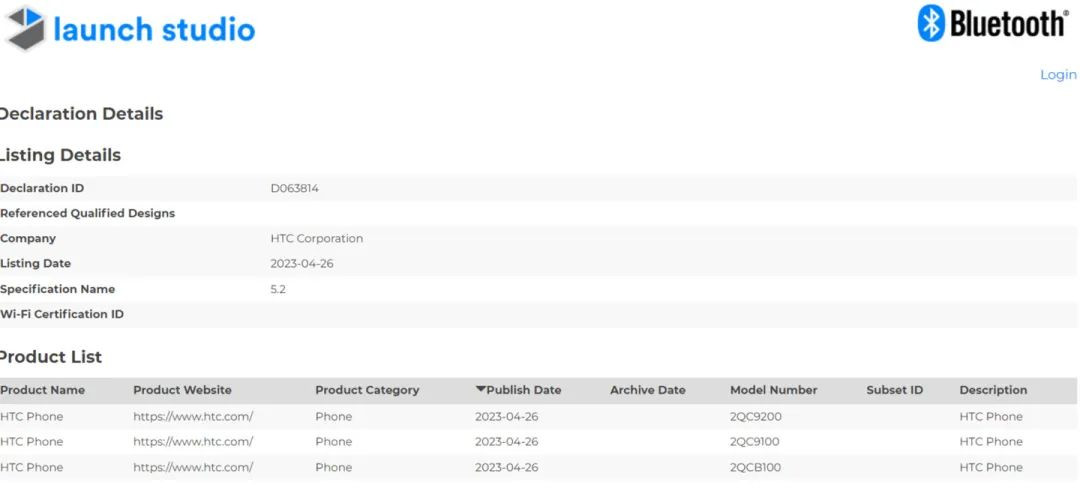Click the launch studio title text

[x=154, y=29]
